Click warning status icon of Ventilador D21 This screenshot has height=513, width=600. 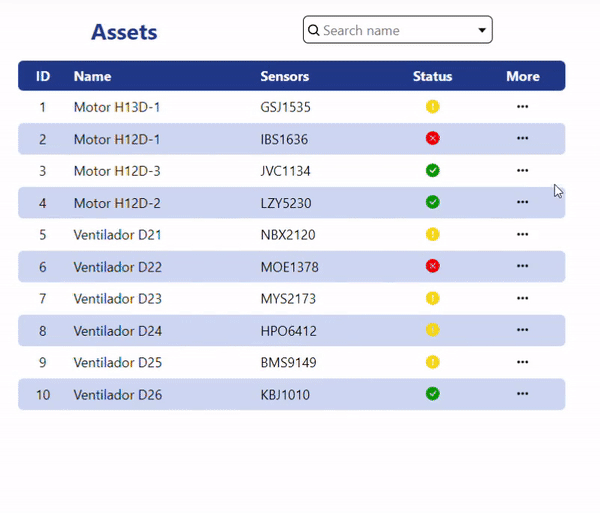432,234
